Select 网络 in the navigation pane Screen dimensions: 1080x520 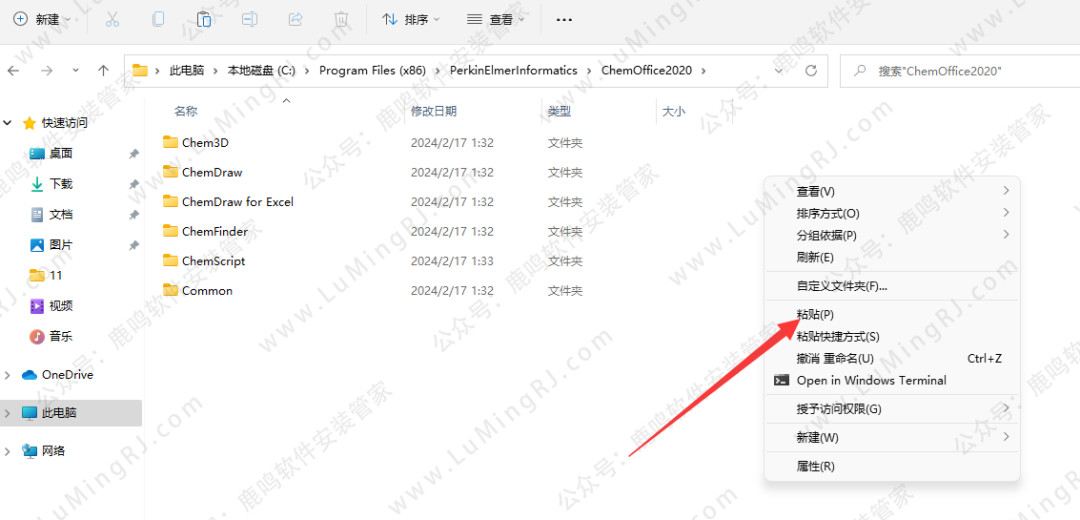tap(54, 451)
